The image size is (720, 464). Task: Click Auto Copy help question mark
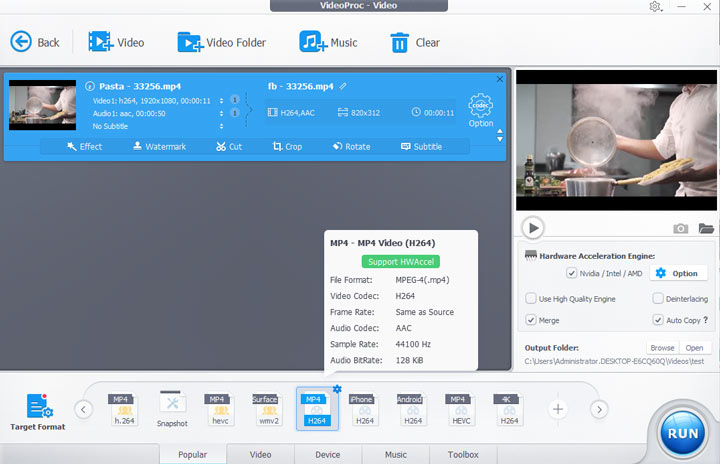click(x=706, y=320)
